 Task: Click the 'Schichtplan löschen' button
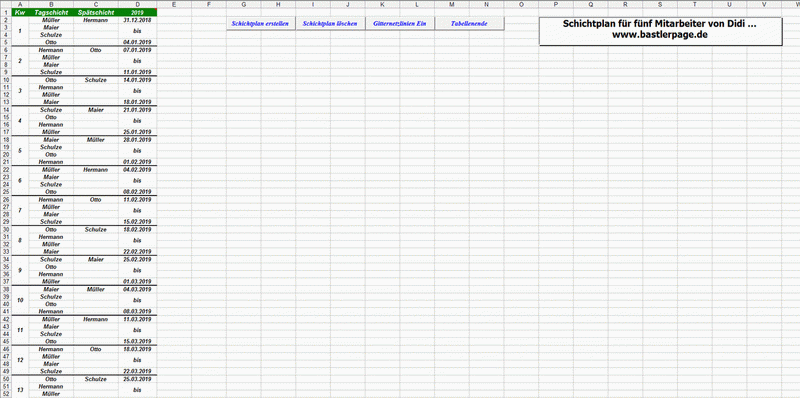pos(330,23)
